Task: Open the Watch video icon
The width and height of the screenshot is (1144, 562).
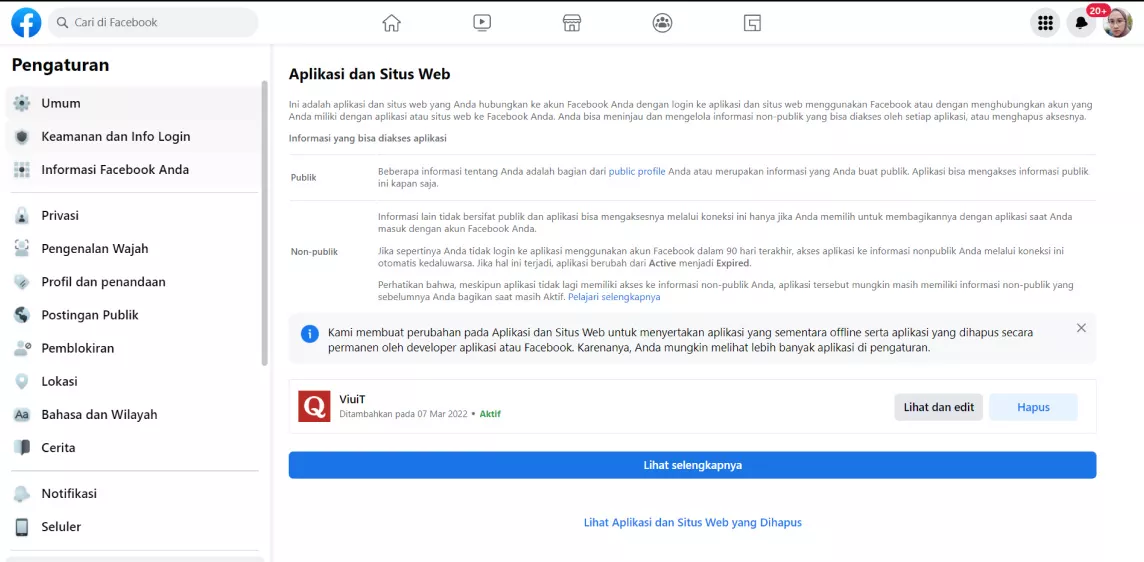Action: pos(482,23)
